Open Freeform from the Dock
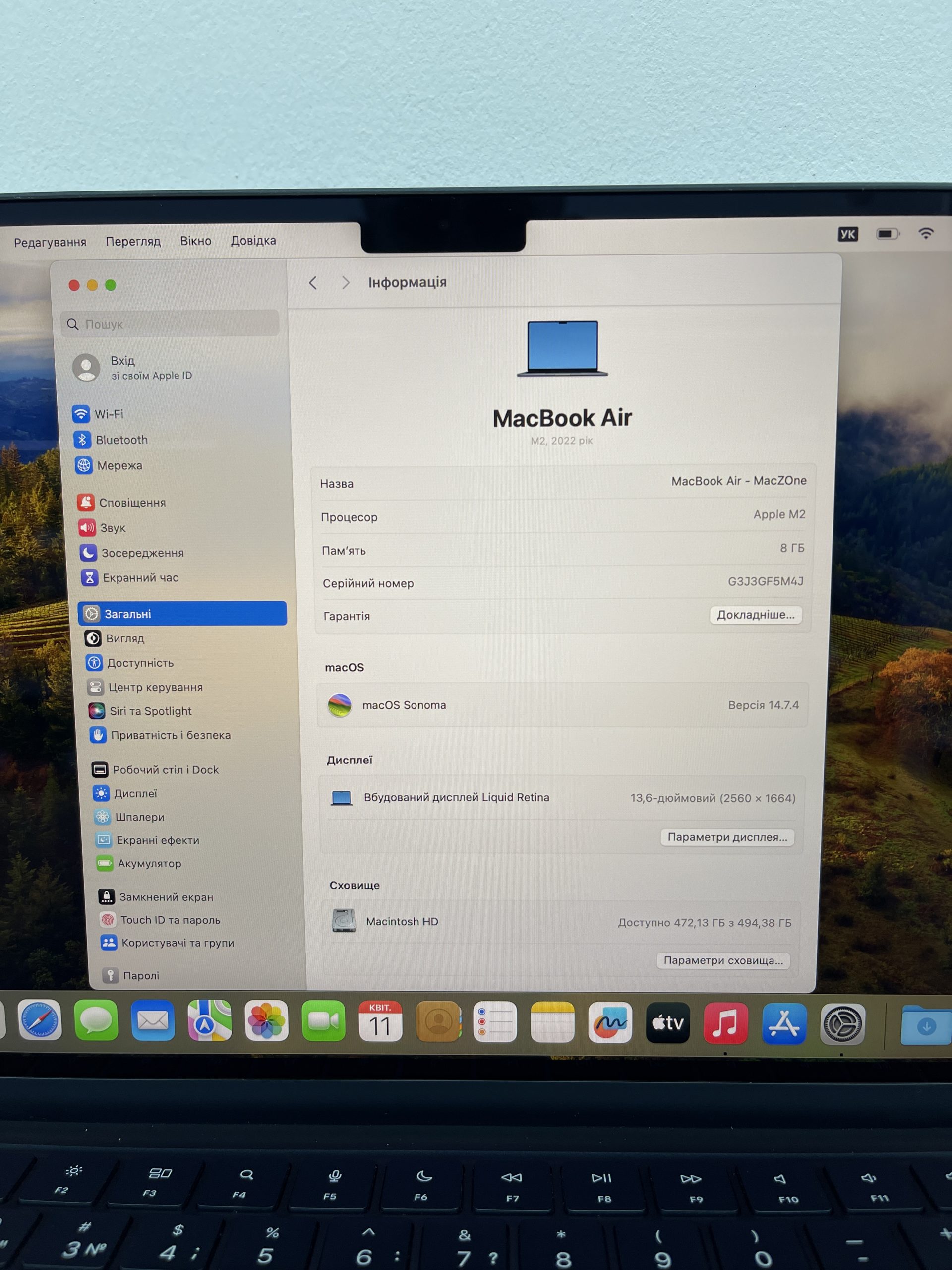 tap(609, 1022)
